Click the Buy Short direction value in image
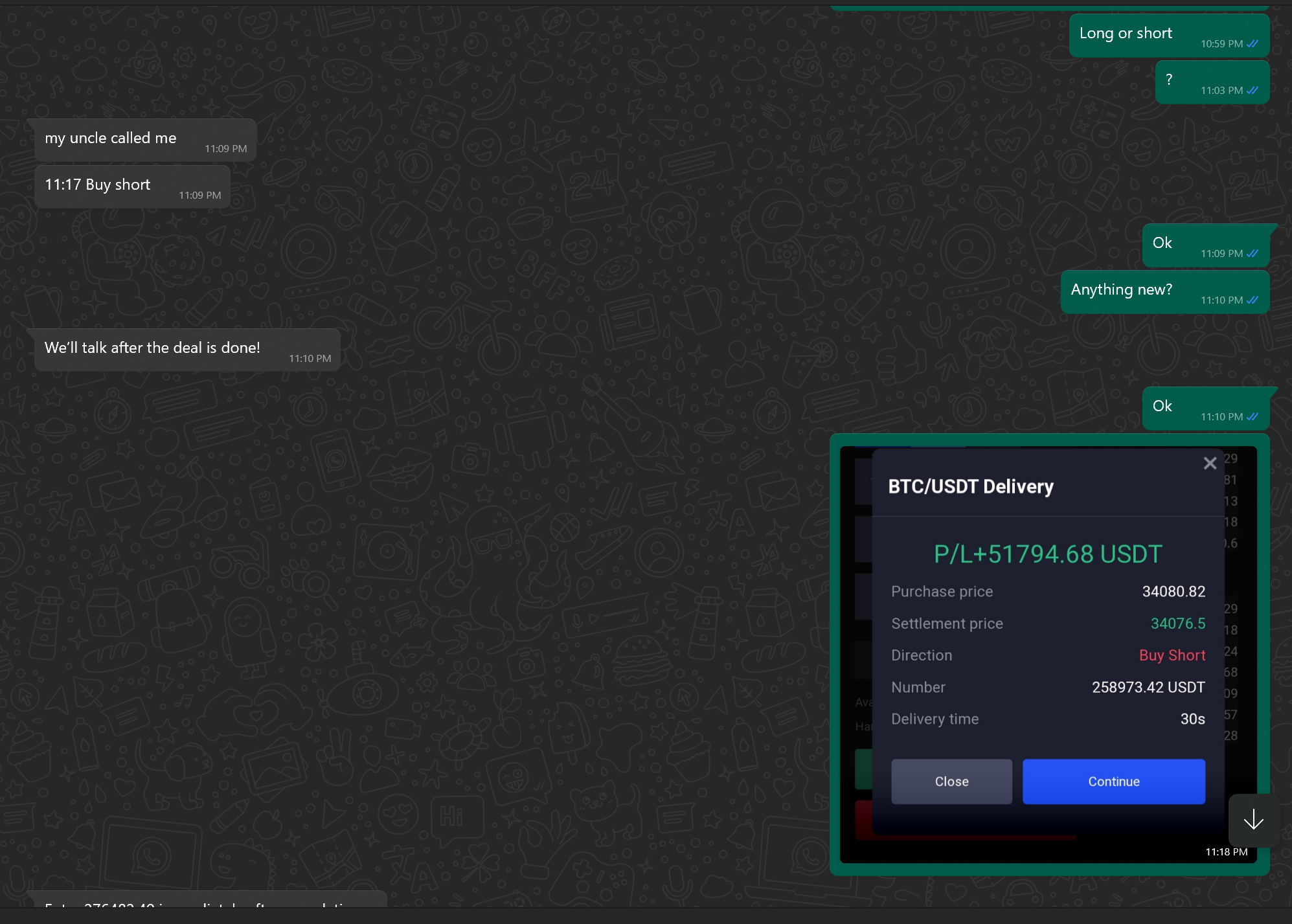Viewport: 1292px width, 924px height. pos(1172,655)
